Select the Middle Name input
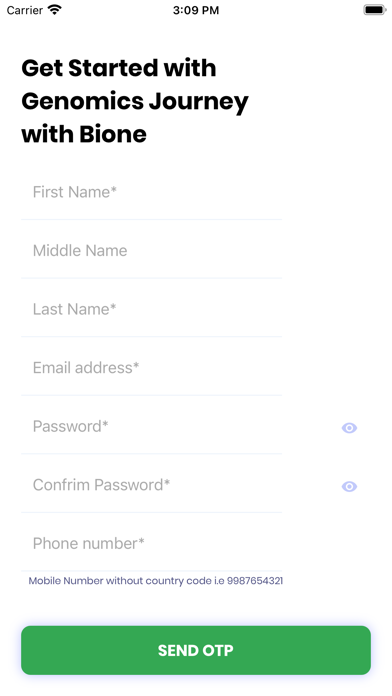 pos(151,251)
